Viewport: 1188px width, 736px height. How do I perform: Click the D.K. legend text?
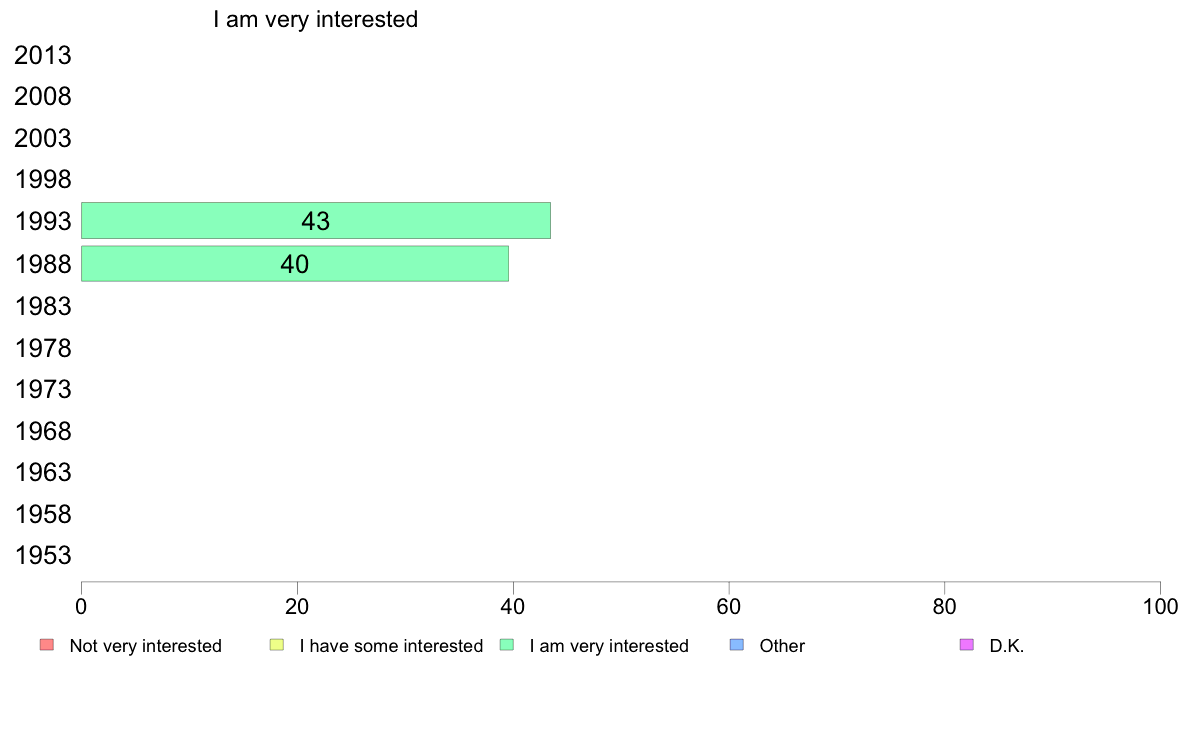[1007, 646]
